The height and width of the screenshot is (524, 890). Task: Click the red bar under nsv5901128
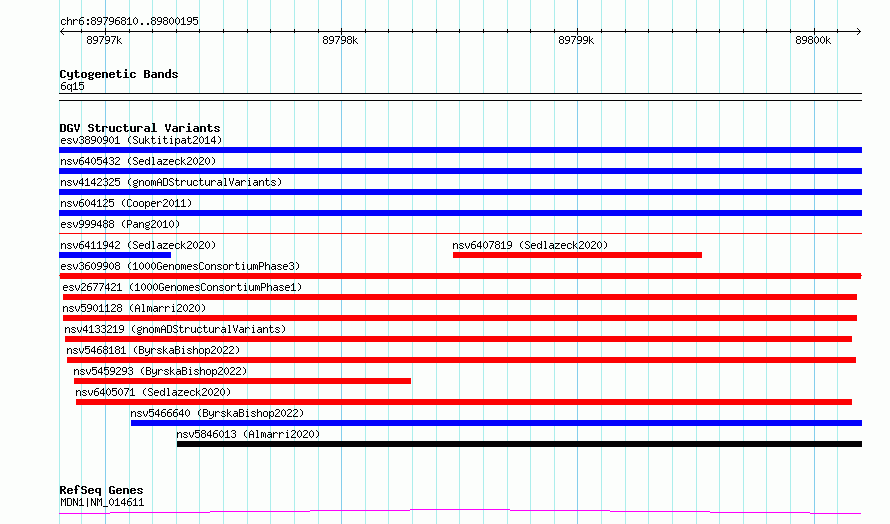pos(460,318)
